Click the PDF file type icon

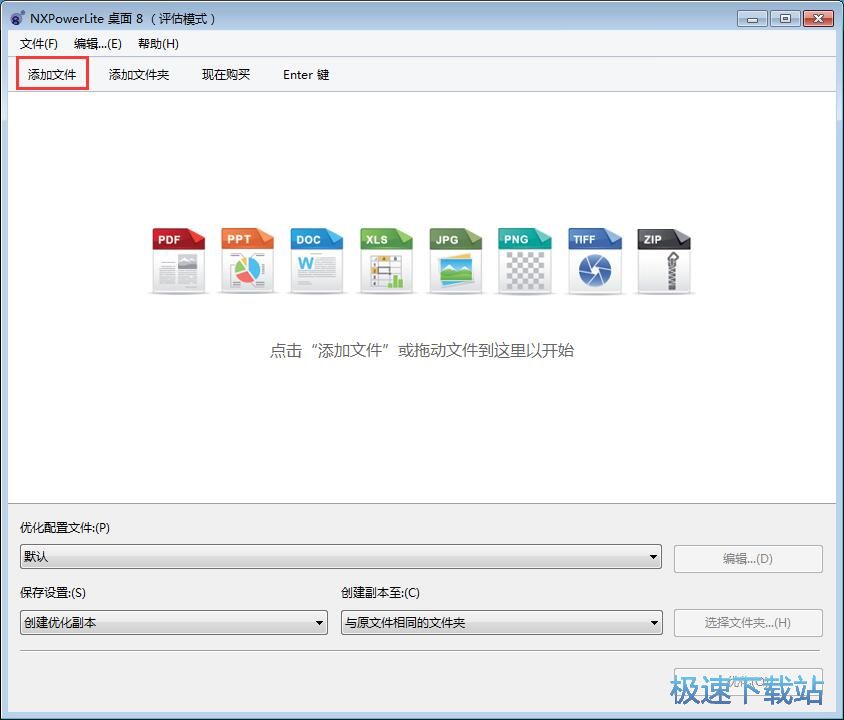[178, 260]
